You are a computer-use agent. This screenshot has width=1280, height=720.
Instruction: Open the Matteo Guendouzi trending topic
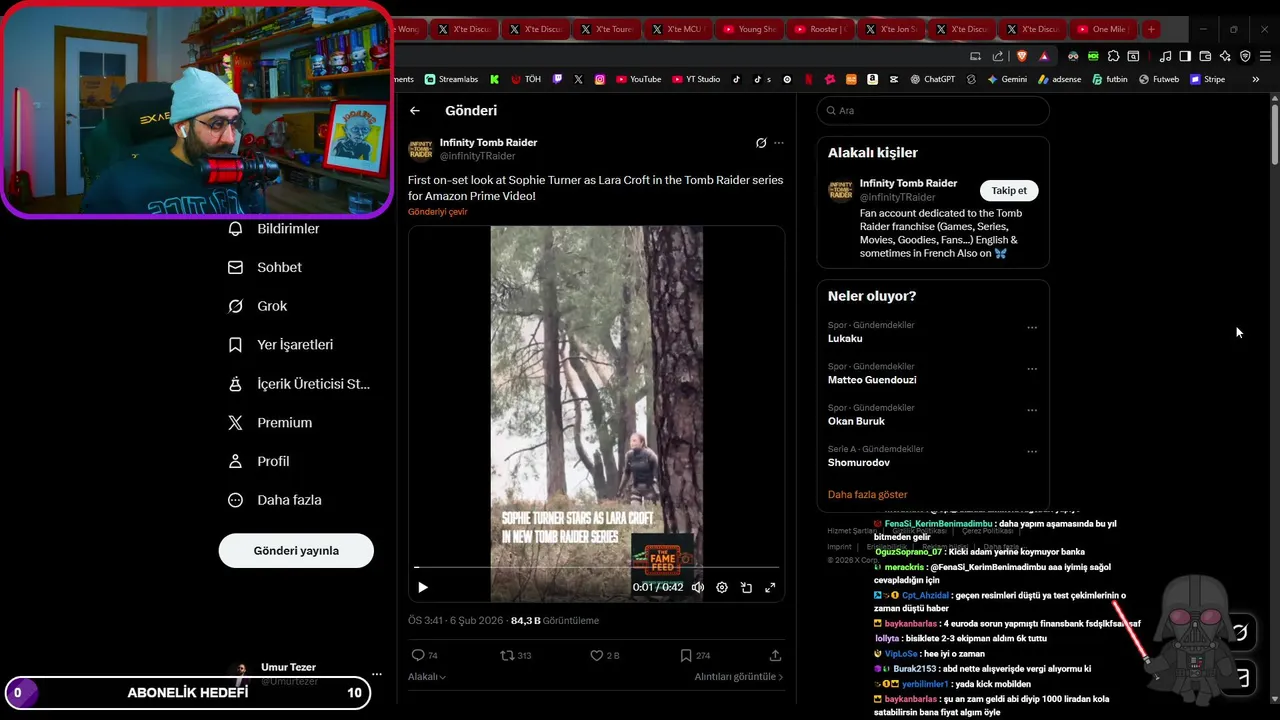click(x=872, y=380)
